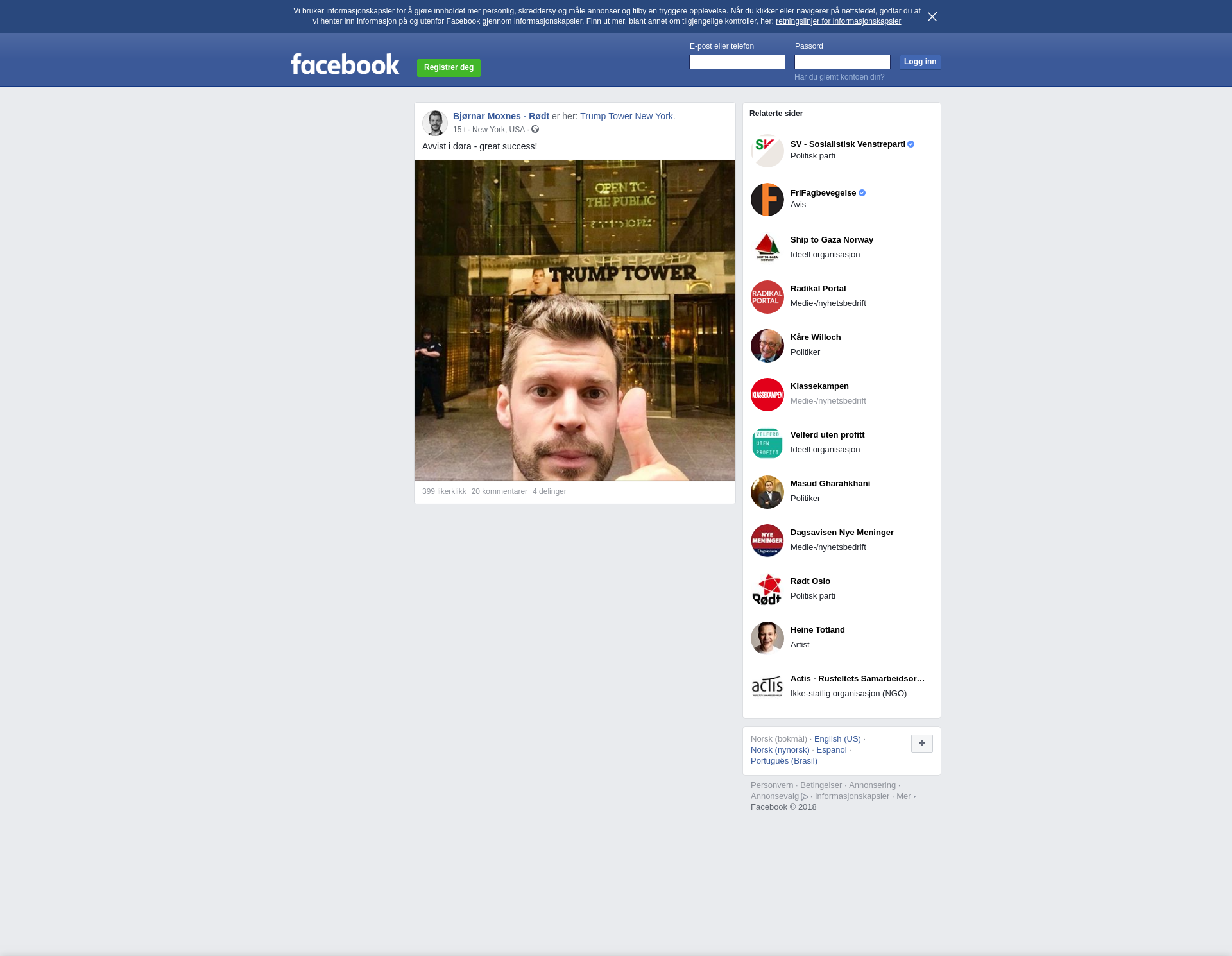
Task: Open Ship to Gaza Norway logo
Action: tap(767, 248)
